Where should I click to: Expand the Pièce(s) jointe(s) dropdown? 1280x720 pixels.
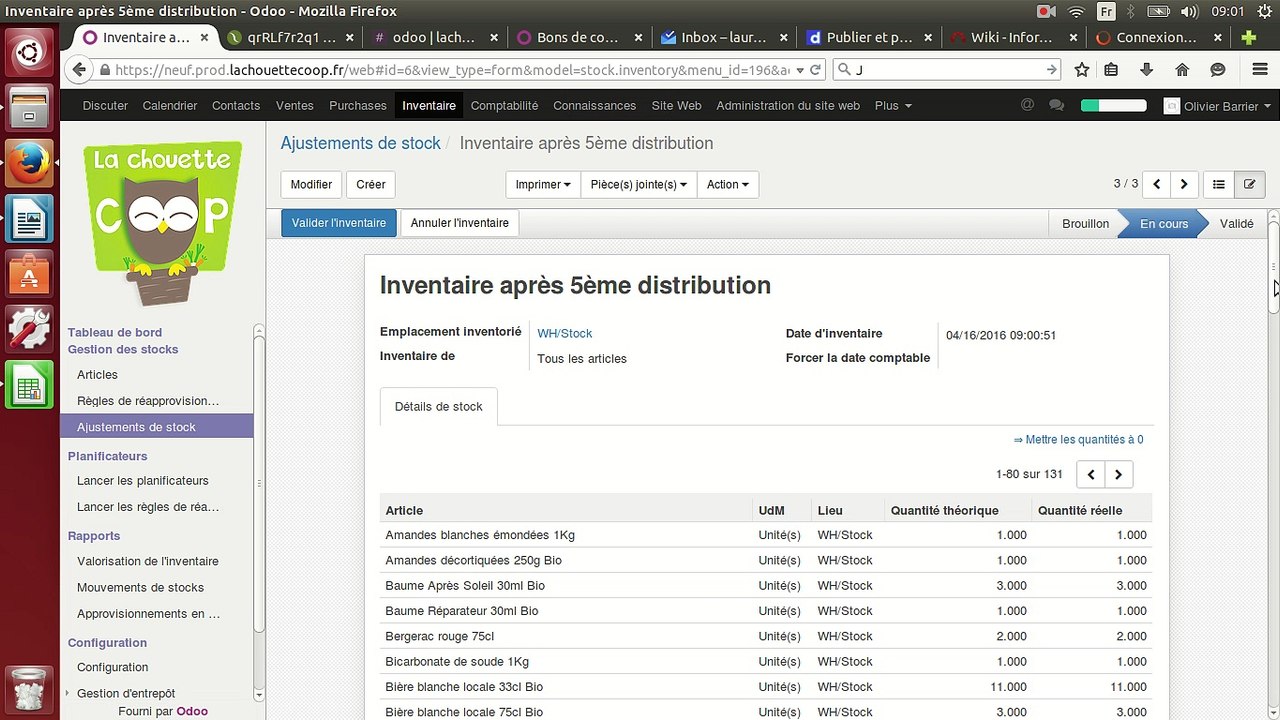point(638,184)
